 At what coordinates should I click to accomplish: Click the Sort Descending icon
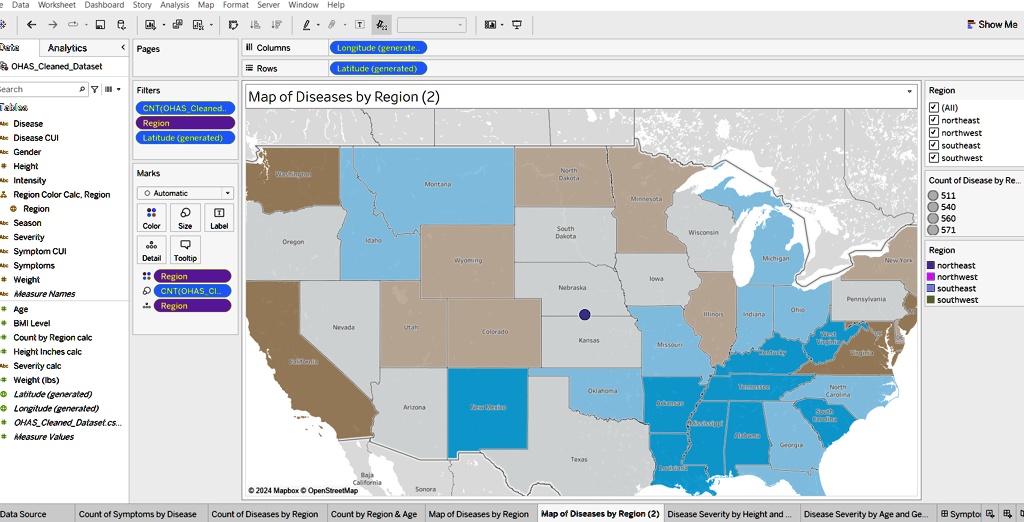[x=276, y=25]
